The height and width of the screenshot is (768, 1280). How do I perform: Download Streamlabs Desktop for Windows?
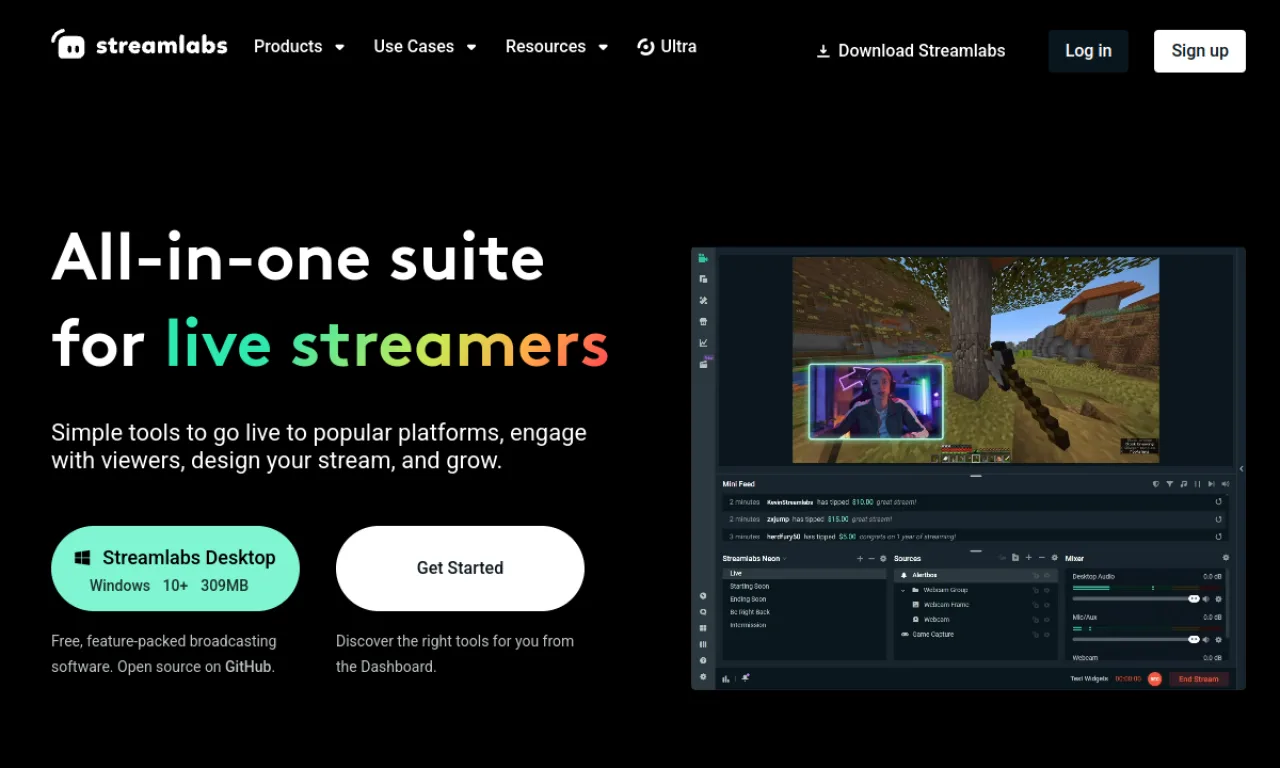coord(175,569)
